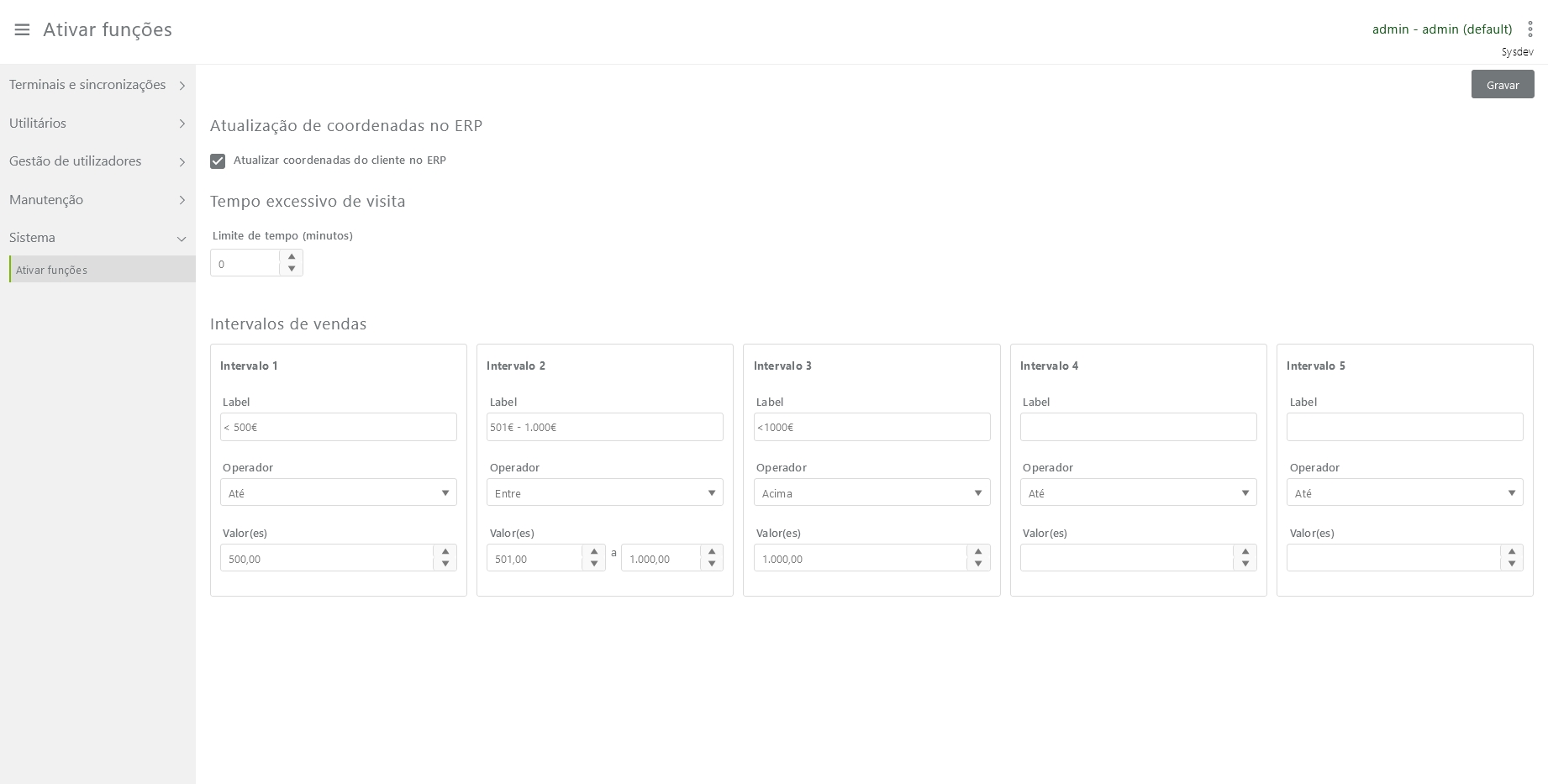This screenshot has height=784, width=1548.
Task: Click Intervalo 2 lower value field 501,00
Action: (535, 559)
